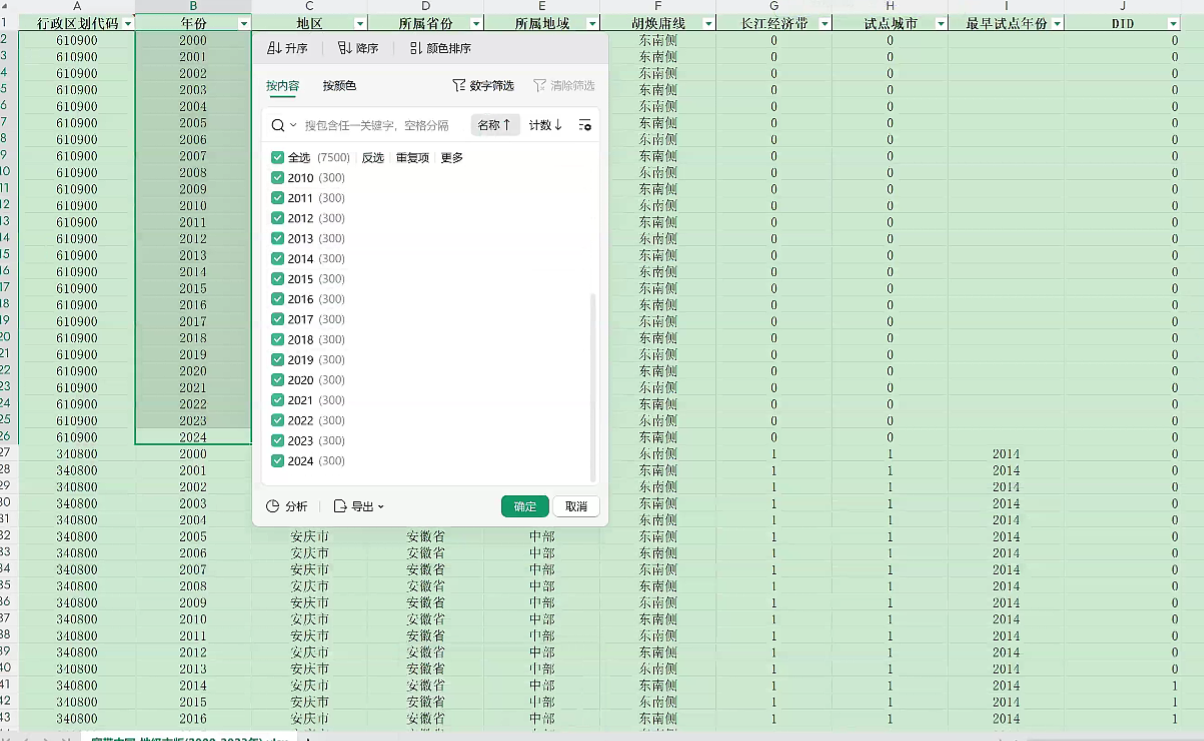Viewport: 1204px width, 741px height.
Task: Uncheck the 全选 select-all checkbox
Action: coord(278,158)
